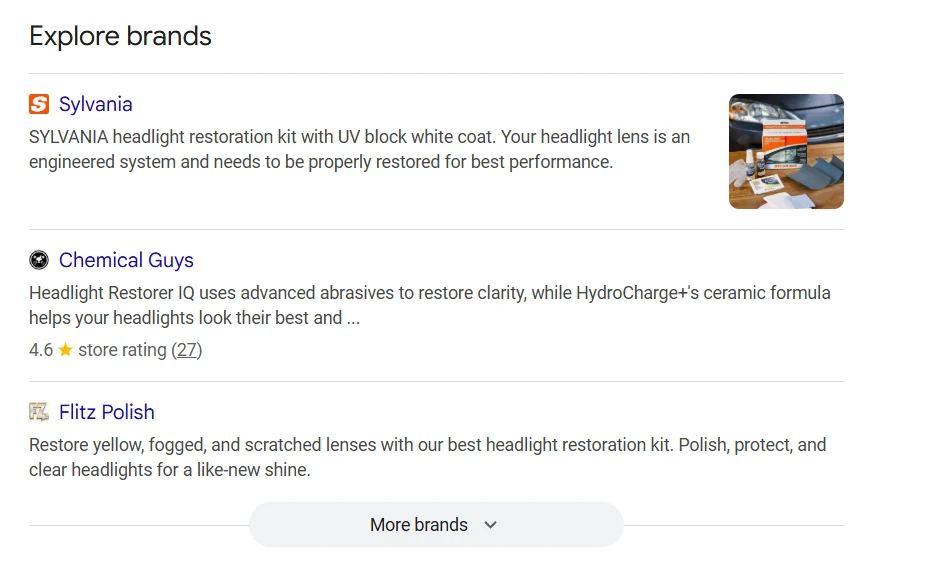Screen dimensions: 945x577
Task: Click the orange Sylvania logo icon
Action: tap(39, 104)
